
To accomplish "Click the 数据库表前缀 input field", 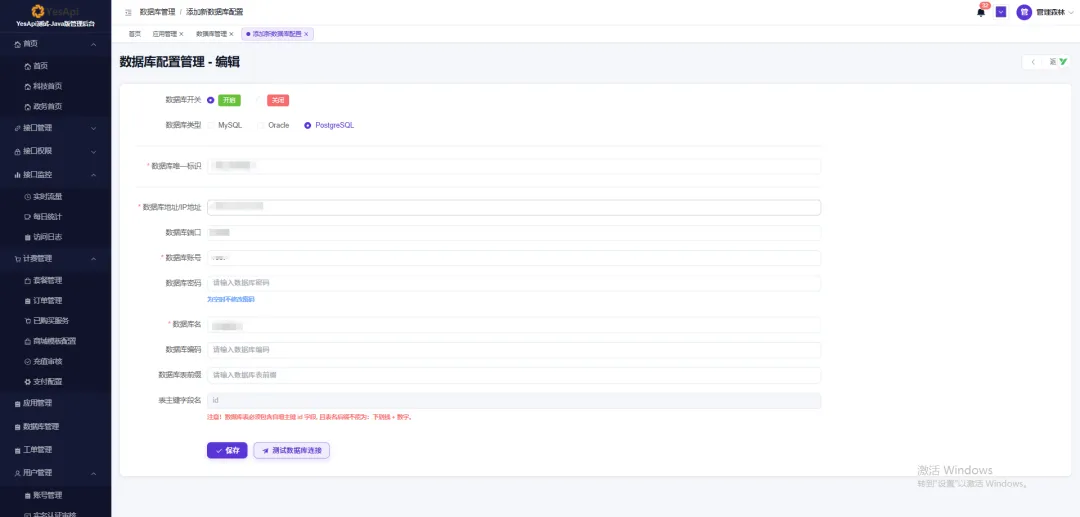I will (x=514, y=375).
